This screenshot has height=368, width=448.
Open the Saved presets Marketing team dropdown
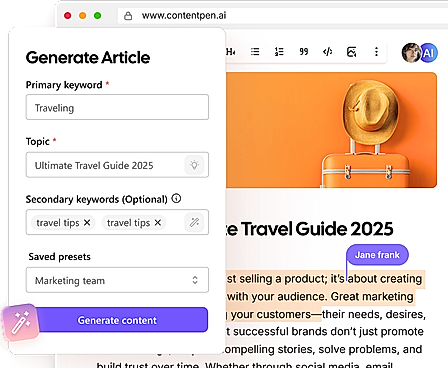click(x=117, y=280)
